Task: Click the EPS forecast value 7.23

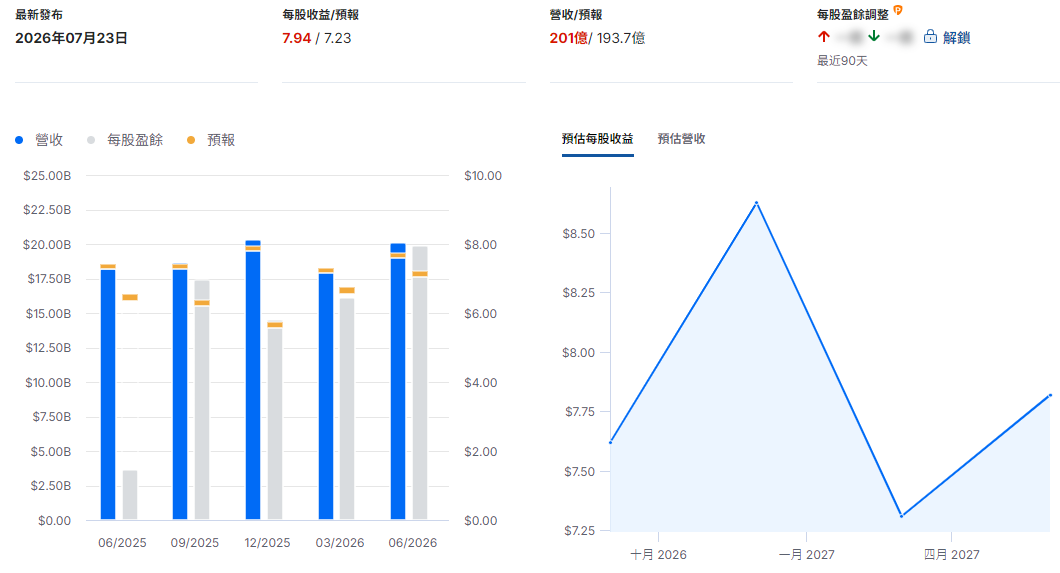Action: 337,38
